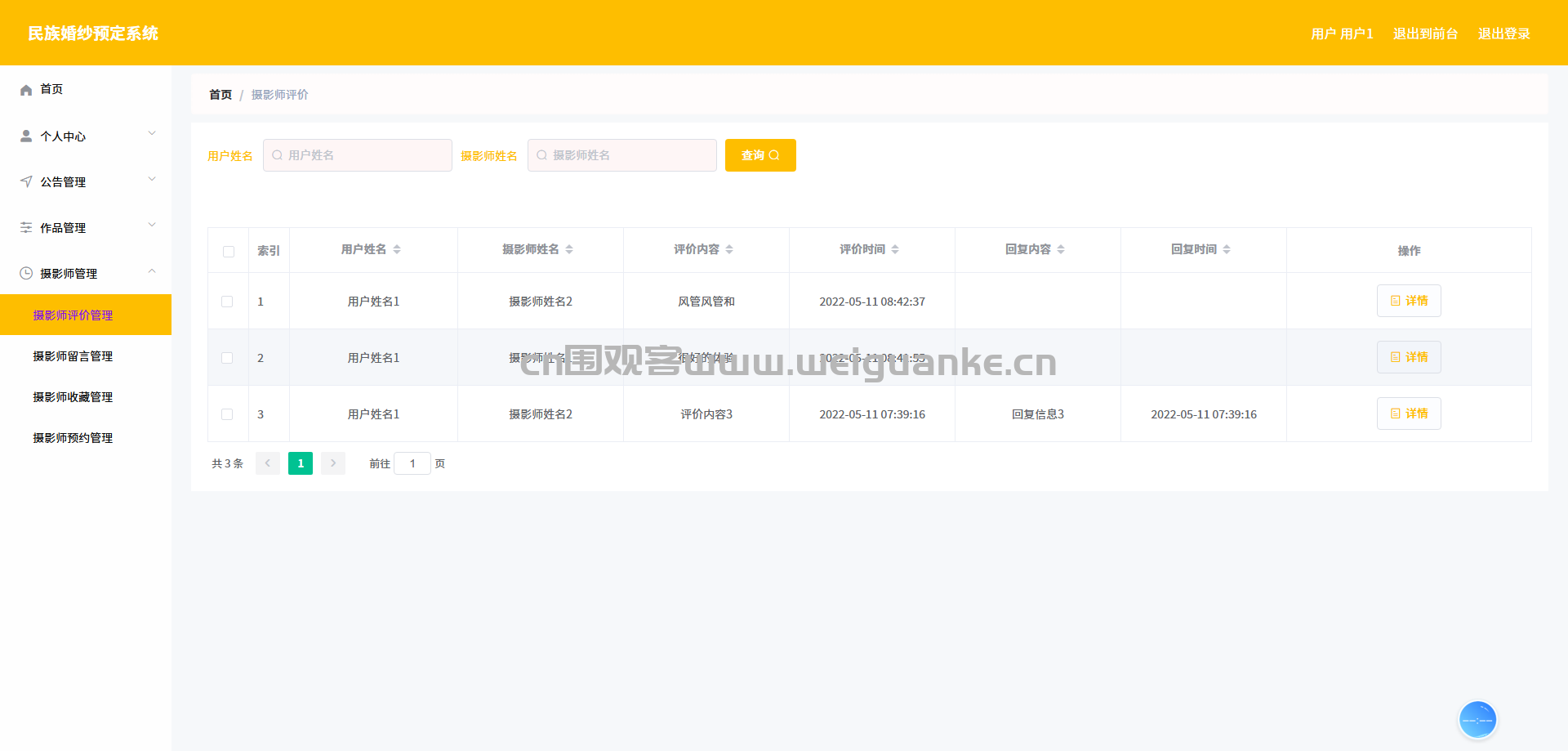The height and width of the screenshot is (751, 1568).
Task: Sort by 回复内容 column arrows
Action: pos(1061,249)
